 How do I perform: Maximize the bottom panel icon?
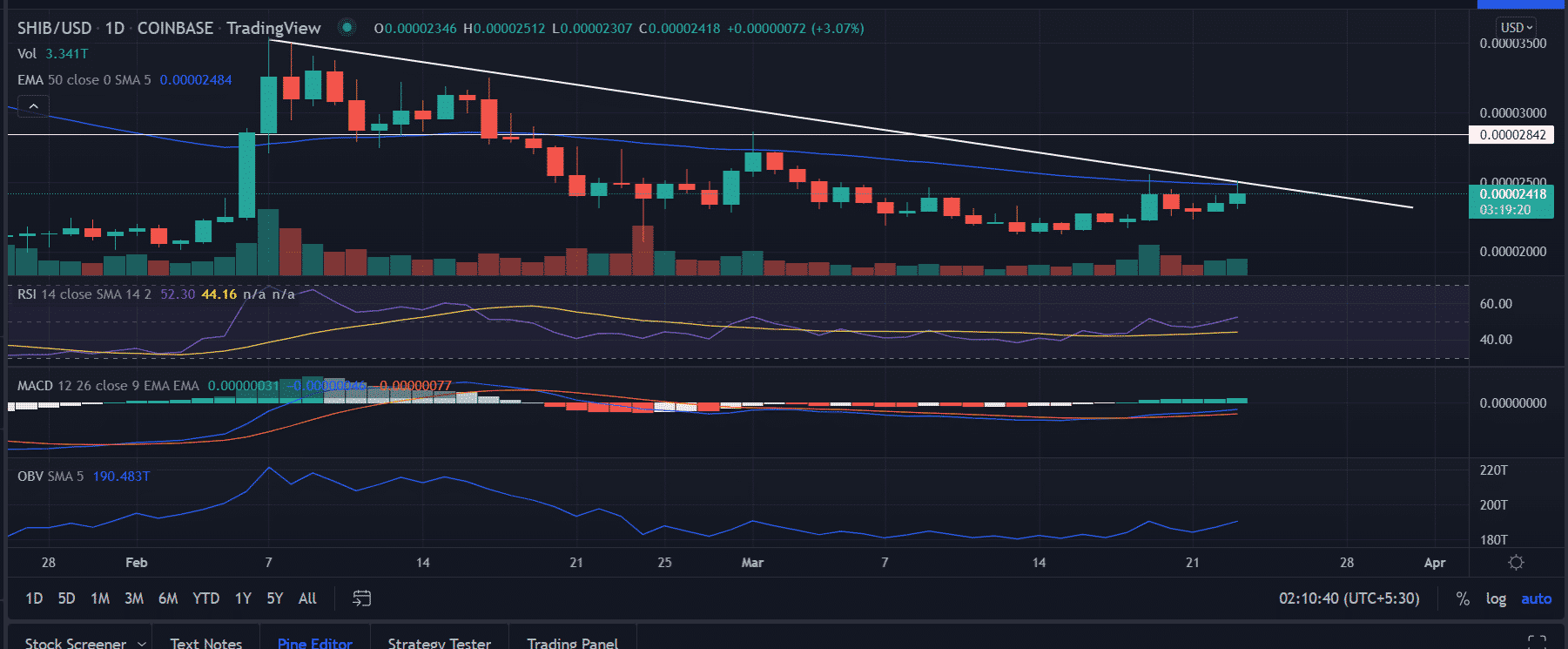(1537, 642)
